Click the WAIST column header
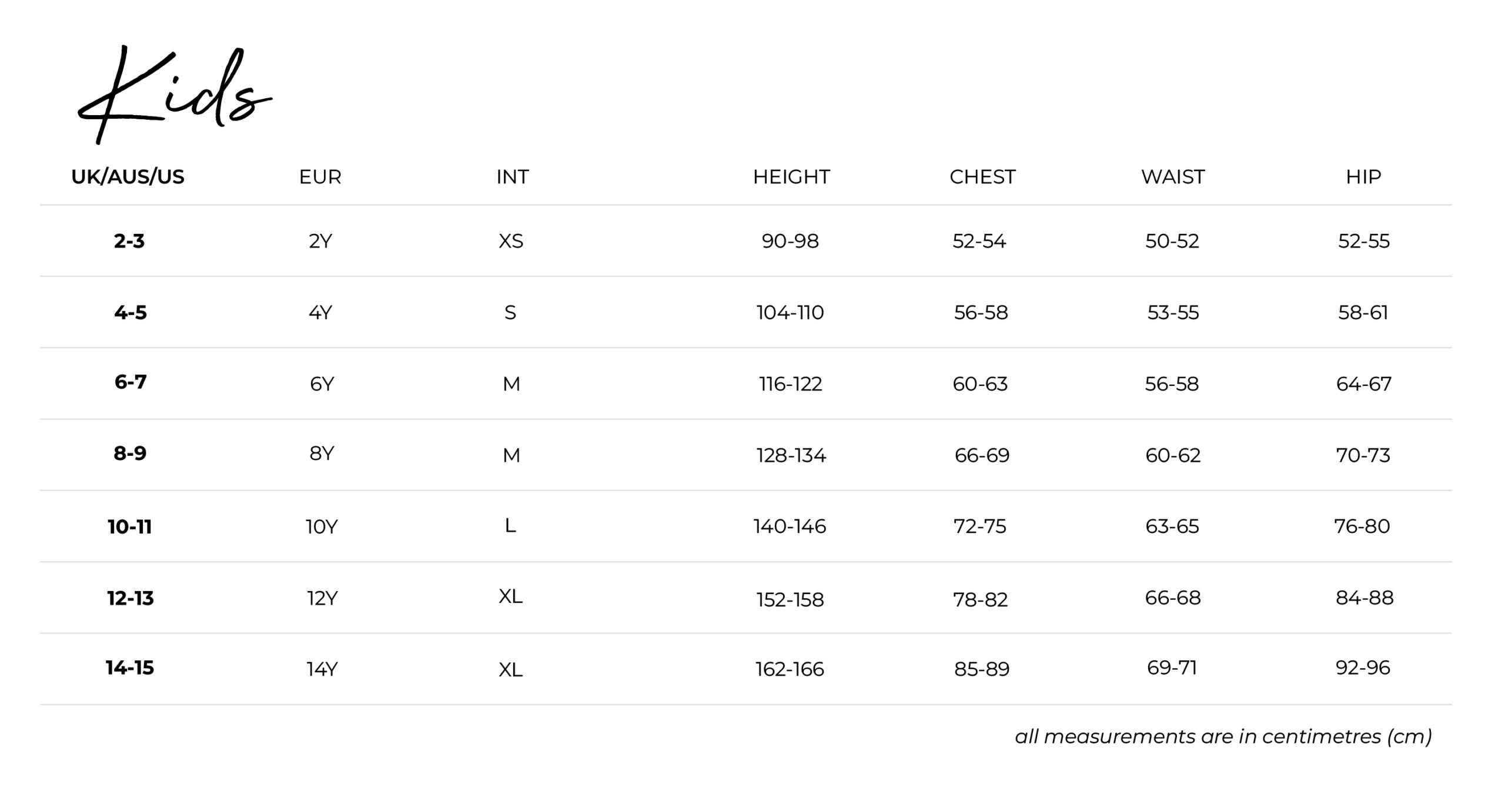 [1173, 177]
